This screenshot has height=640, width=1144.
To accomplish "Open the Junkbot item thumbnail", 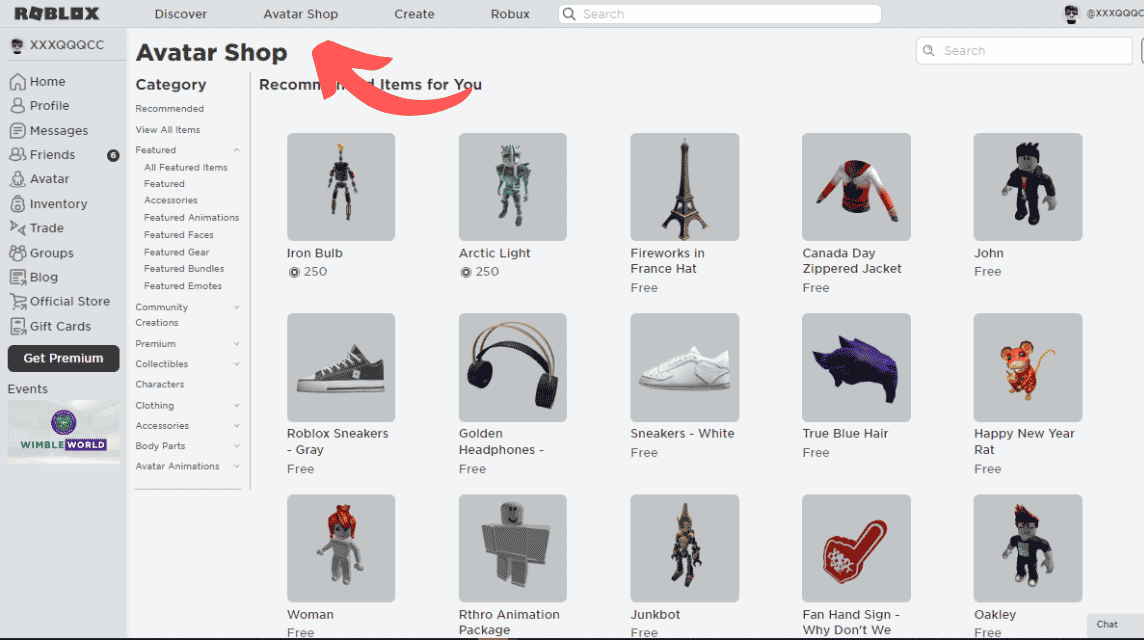I will [x=684, y=548].
